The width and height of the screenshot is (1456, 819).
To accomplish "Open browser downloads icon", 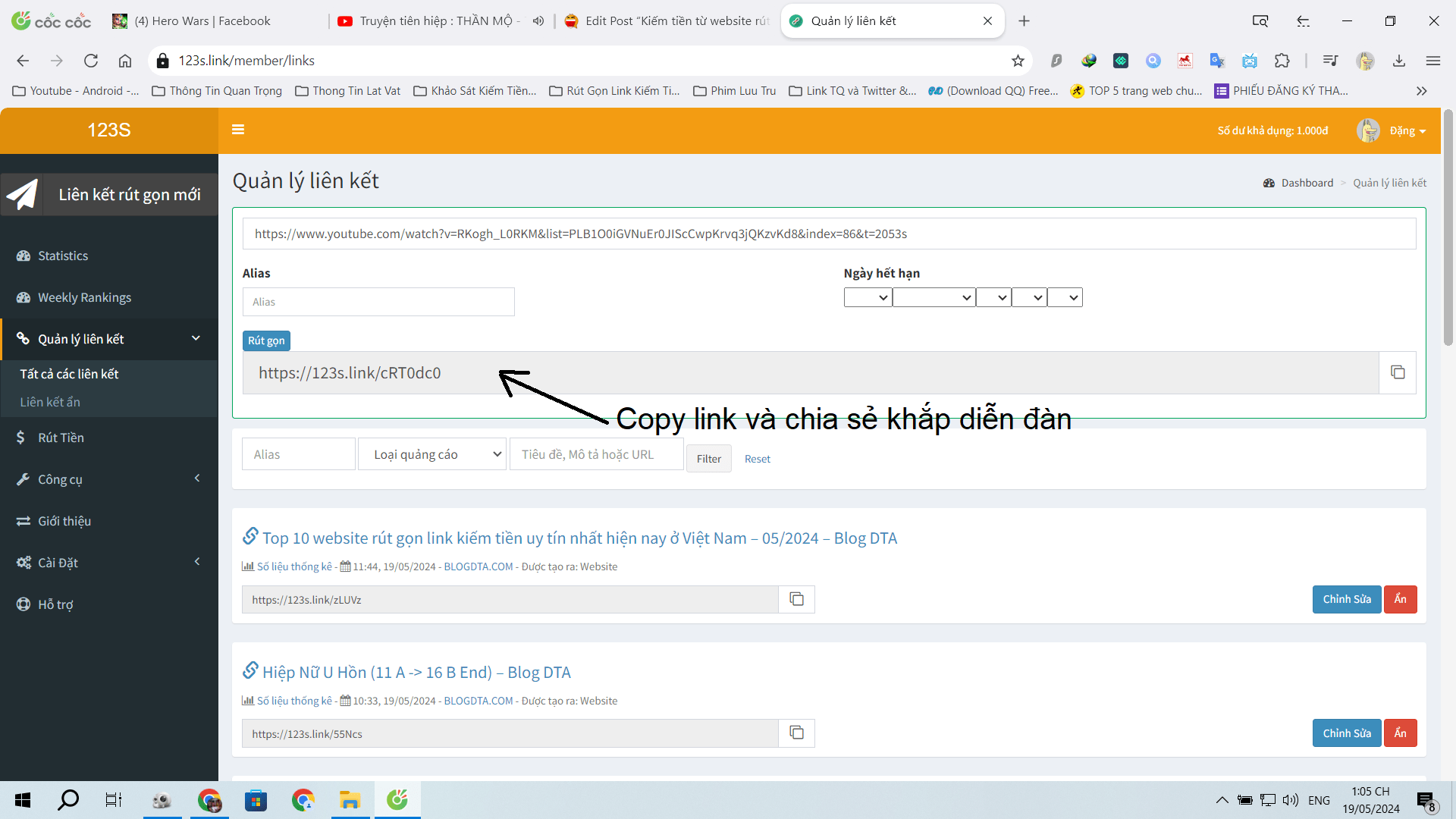I will pyautogui.click(x=1399, y=61).
